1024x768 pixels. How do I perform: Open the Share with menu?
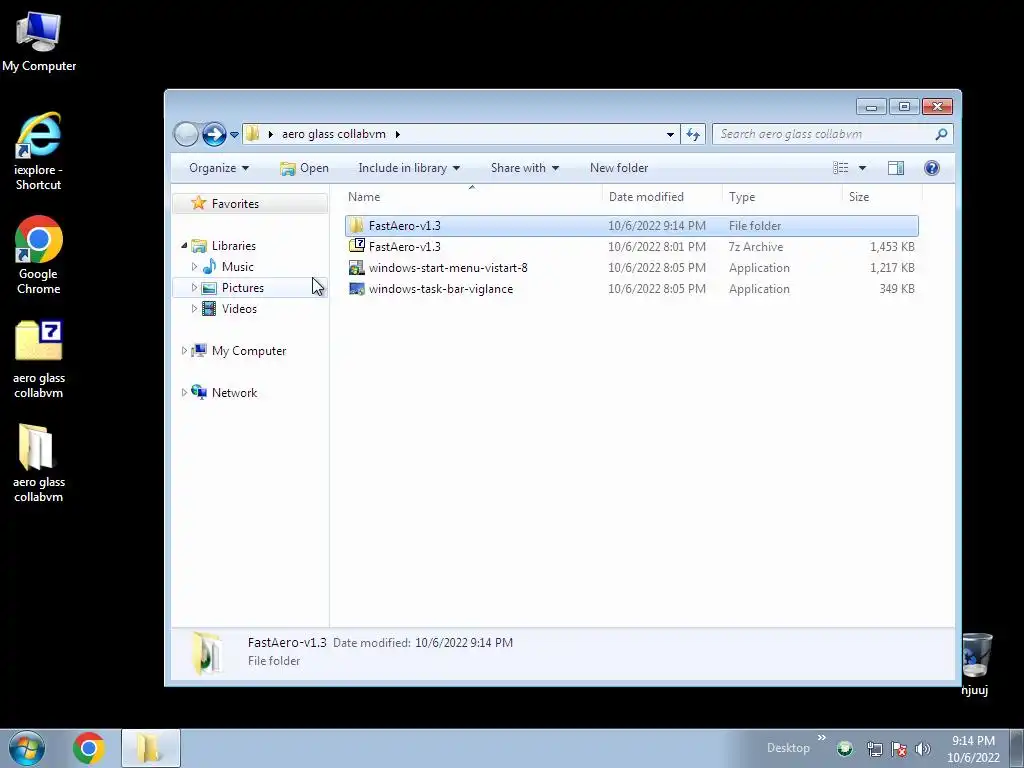(525, 168)
